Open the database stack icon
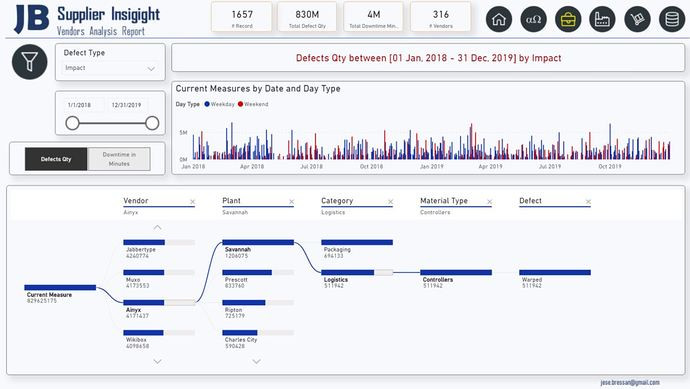Screen dimensions: 690x389 point(672,19)
